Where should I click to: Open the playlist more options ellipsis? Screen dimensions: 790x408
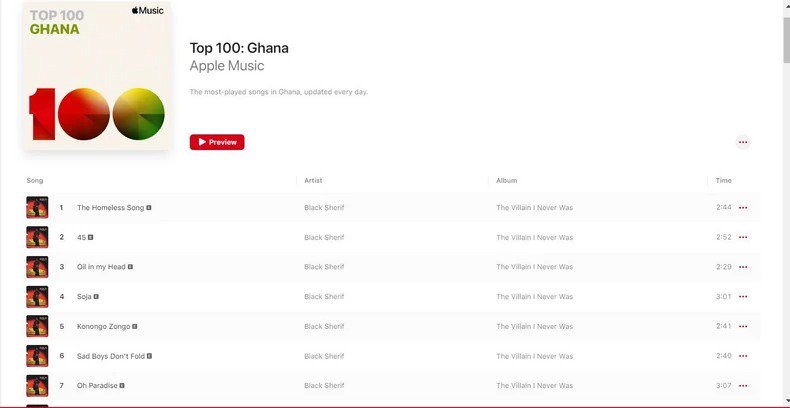743,142
